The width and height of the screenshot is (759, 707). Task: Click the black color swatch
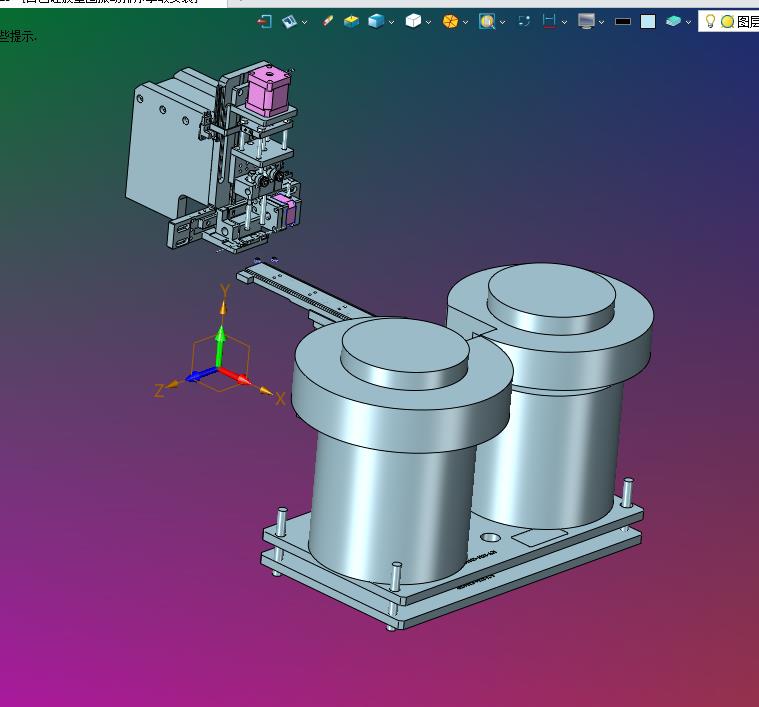tap(623, 22)
